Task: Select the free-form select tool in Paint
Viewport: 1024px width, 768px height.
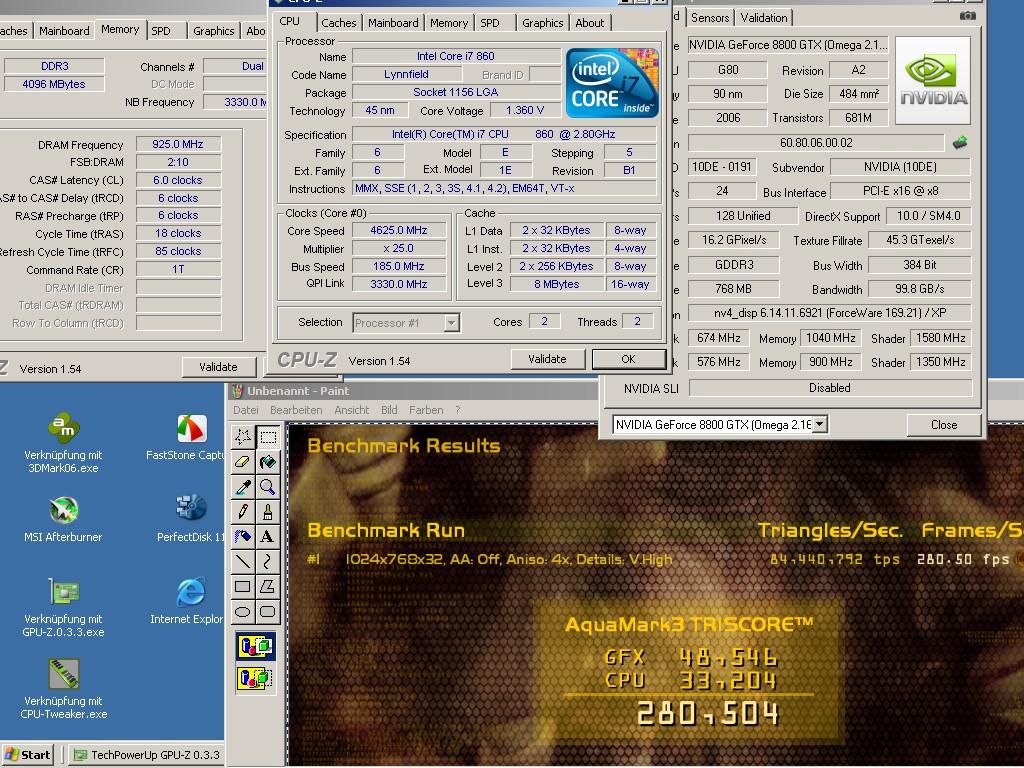Action: coord(243,437)
